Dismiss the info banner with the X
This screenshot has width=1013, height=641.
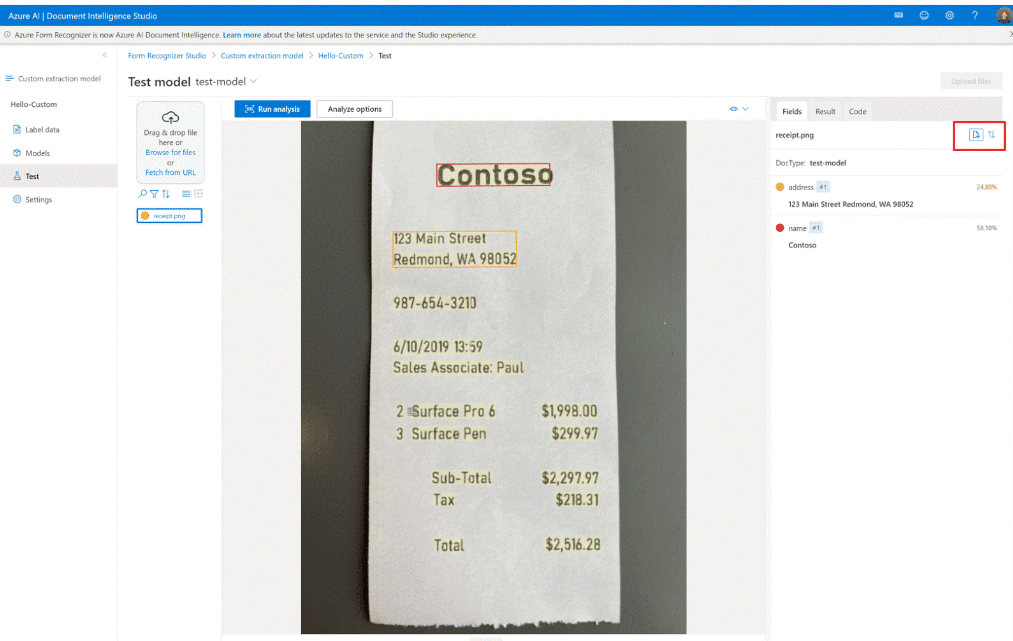(x=1010, y=35)
